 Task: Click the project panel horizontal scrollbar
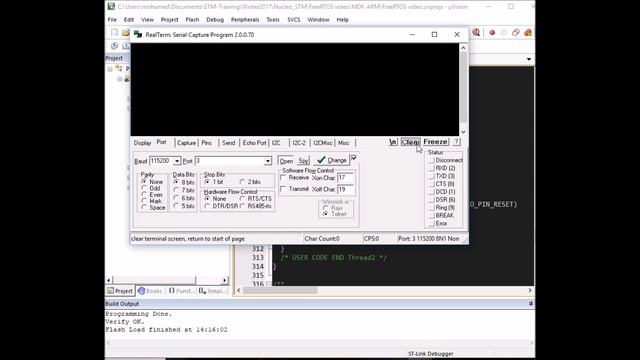pos(167,280)
